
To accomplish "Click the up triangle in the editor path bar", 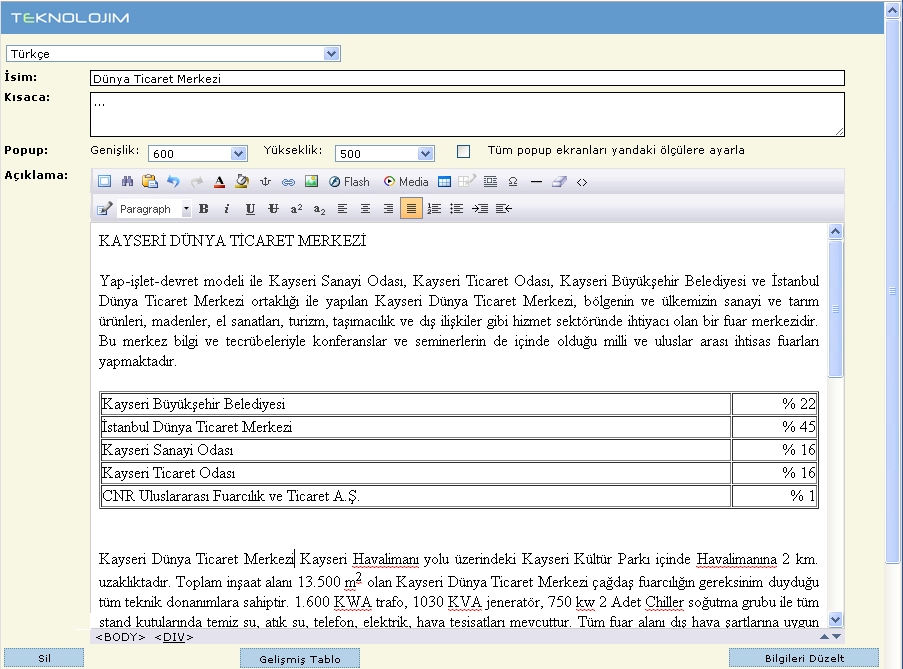I will (824, 636).
